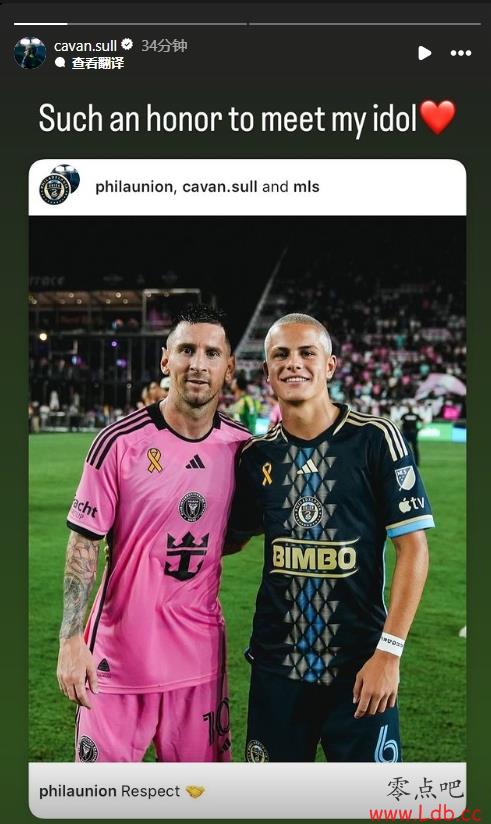Click the handshake emoji in caption

tap(195, 791)
